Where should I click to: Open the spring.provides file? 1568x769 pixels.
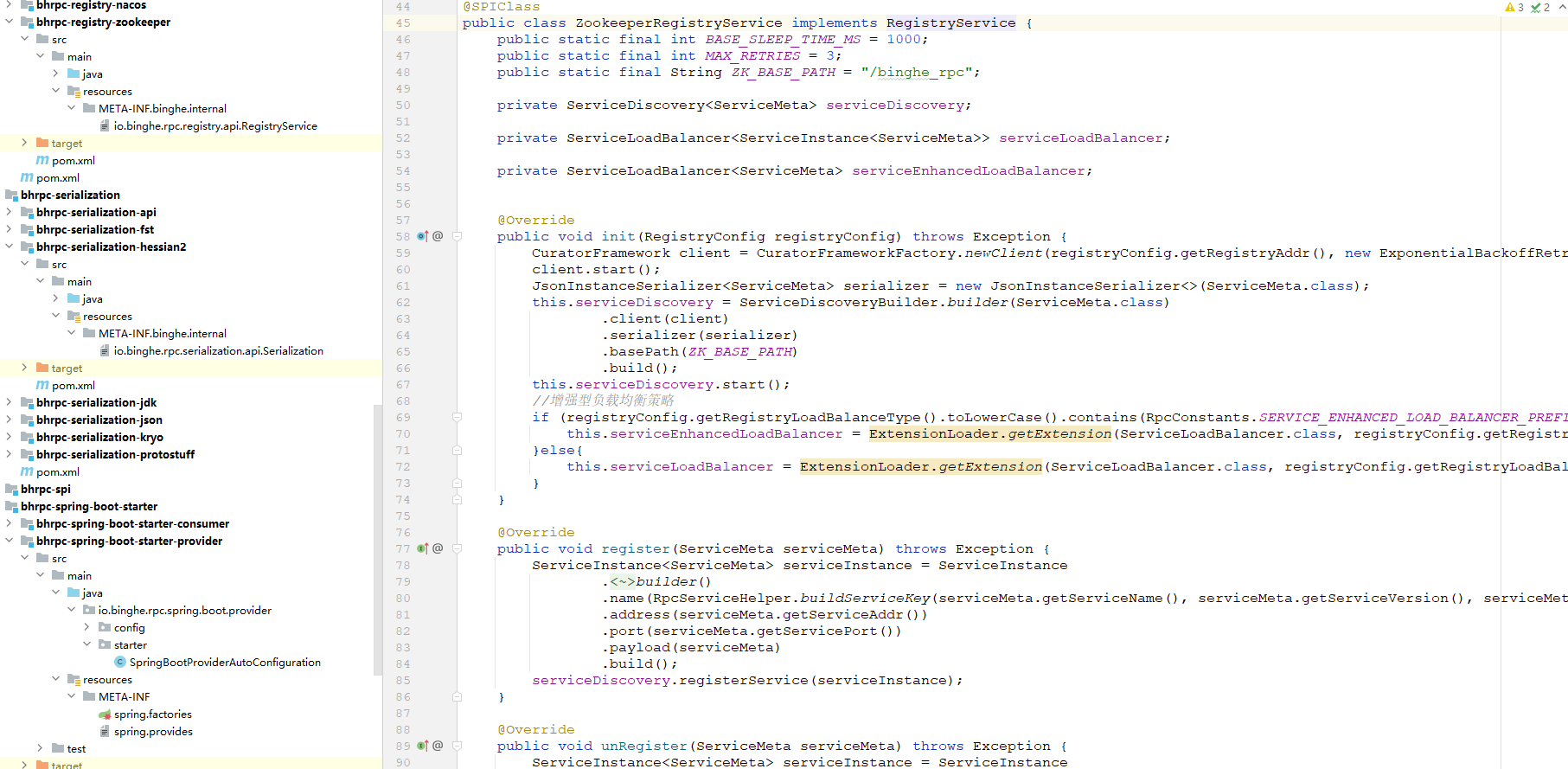153,732
